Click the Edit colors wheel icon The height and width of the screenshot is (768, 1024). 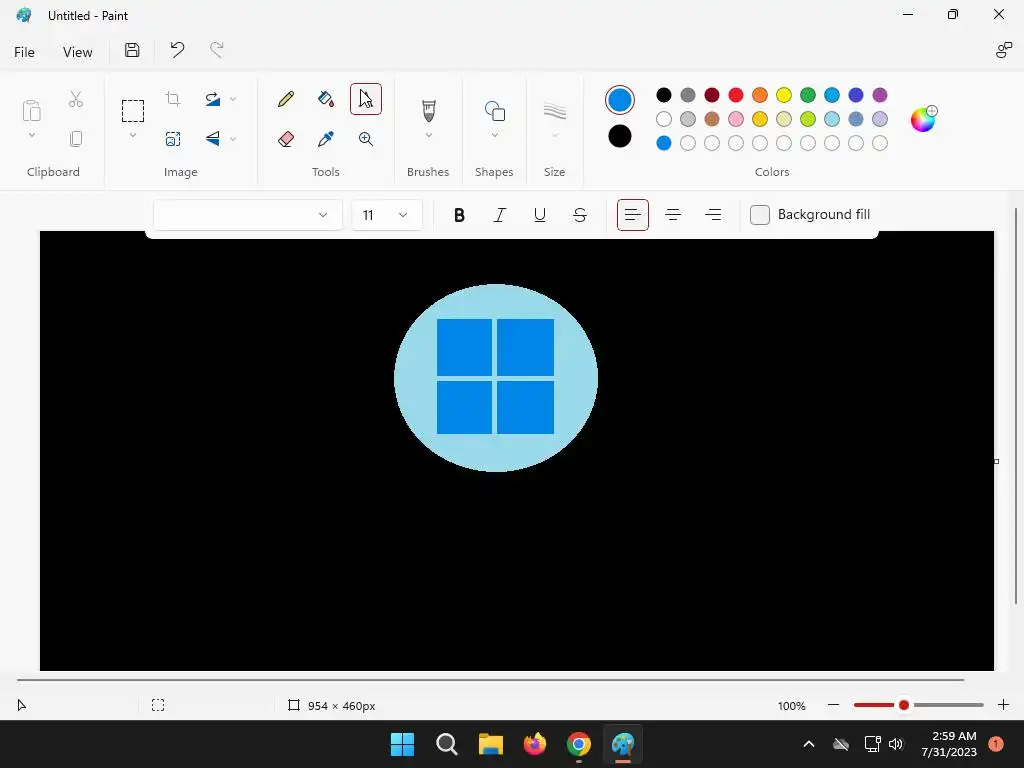coord(923,119)
